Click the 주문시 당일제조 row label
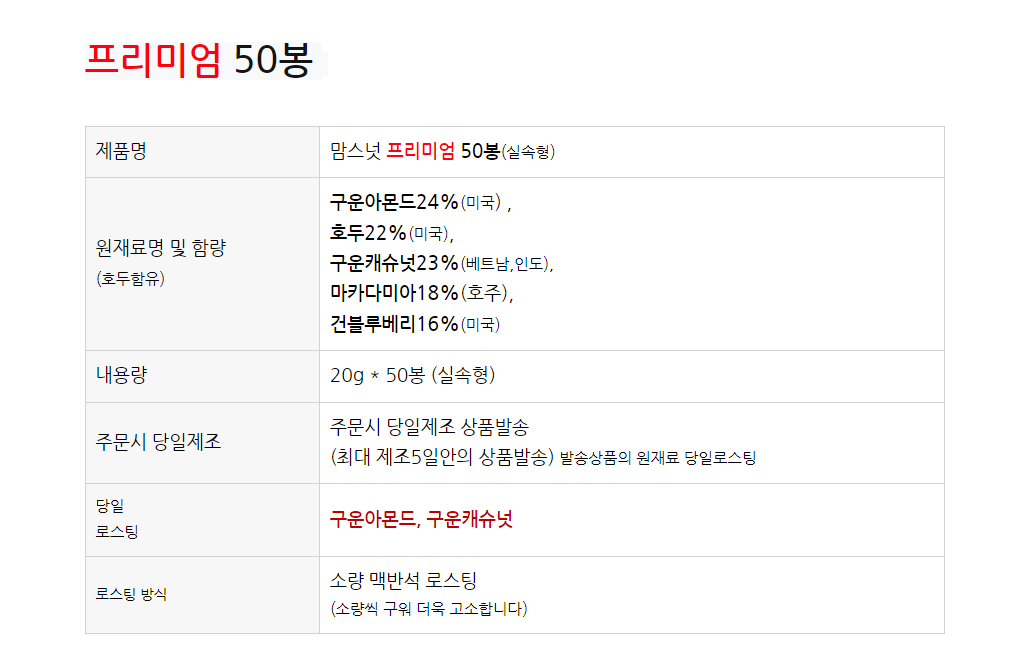 click(158, 442)
